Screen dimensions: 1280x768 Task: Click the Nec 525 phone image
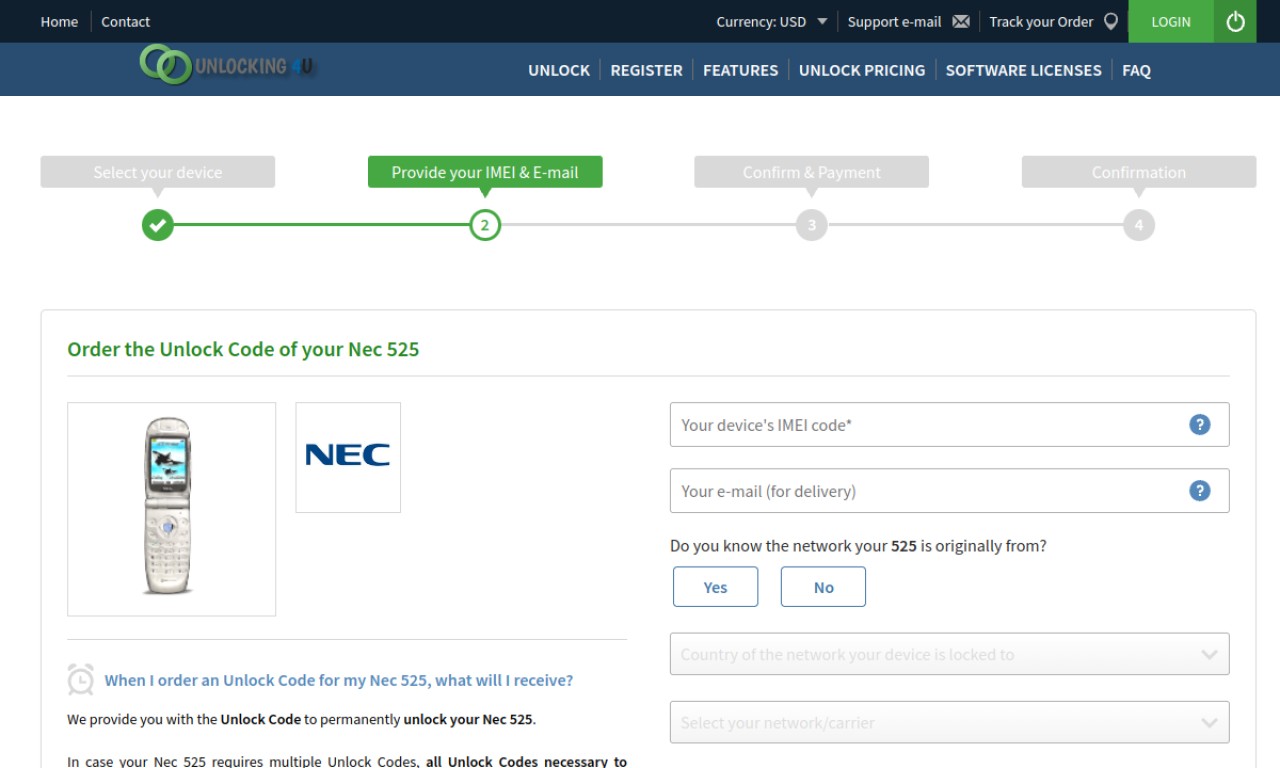tap(171, 509)
